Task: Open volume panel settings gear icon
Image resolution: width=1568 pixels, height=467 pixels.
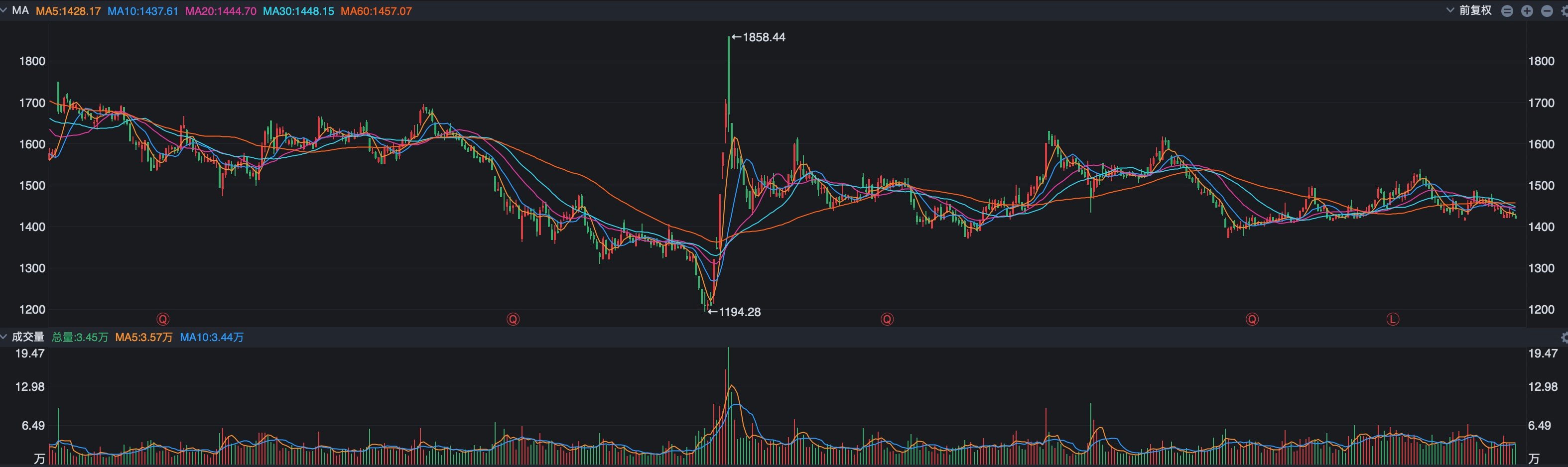Action: (1565, 338)
